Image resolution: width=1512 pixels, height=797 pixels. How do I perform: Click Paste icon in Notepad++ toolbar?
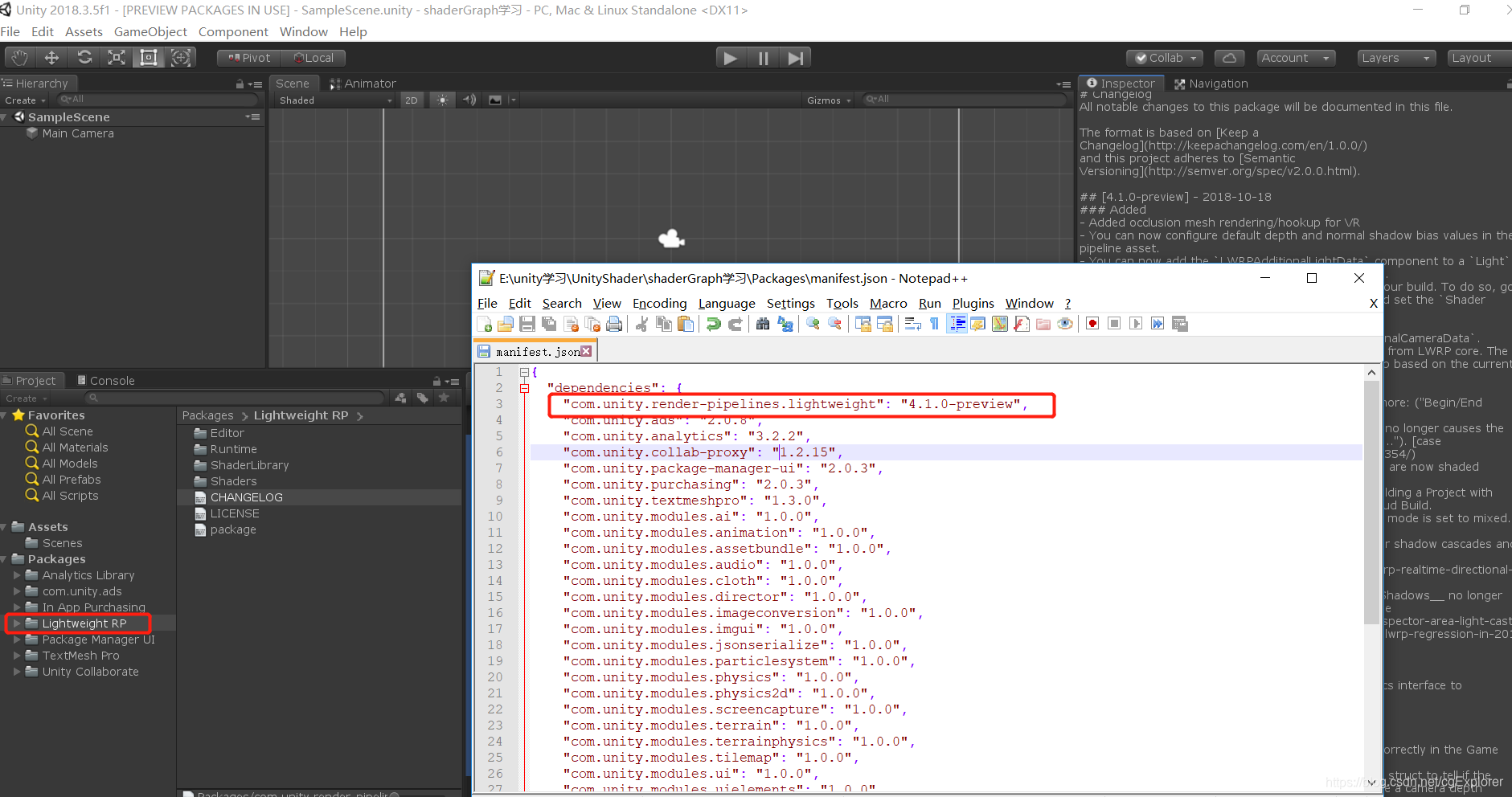pos(686,324)
